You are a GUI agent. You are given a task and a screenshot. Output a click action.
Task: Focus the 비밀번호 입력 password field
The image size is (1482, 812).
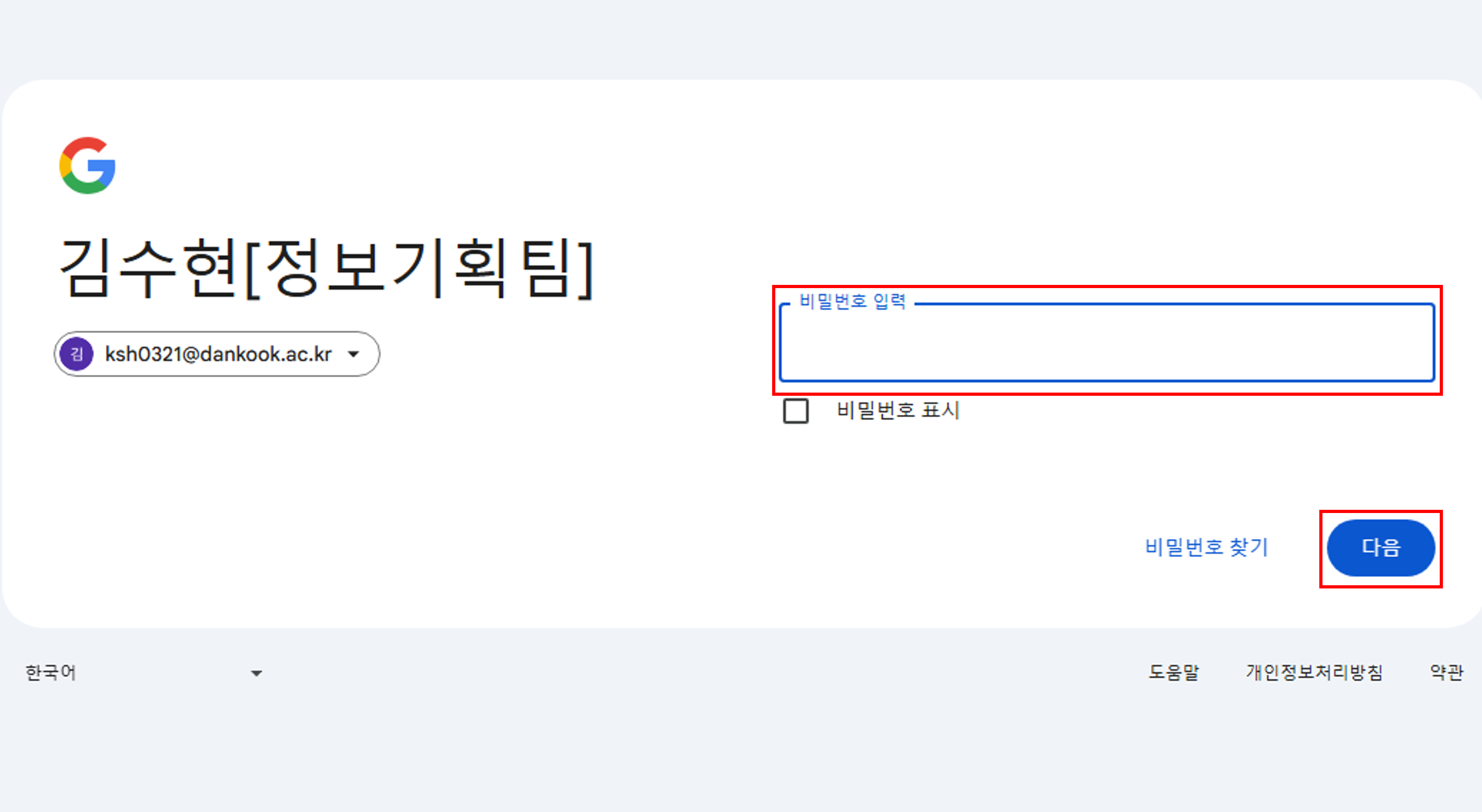(1106, 345)
